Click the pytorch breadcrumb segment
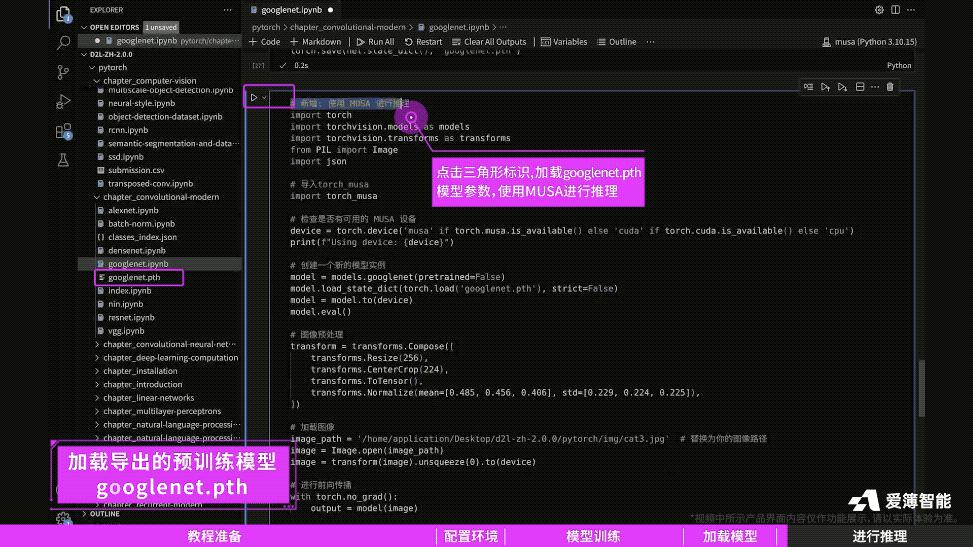The height and width of the screenshot is (547, 973). coord(266,27)
